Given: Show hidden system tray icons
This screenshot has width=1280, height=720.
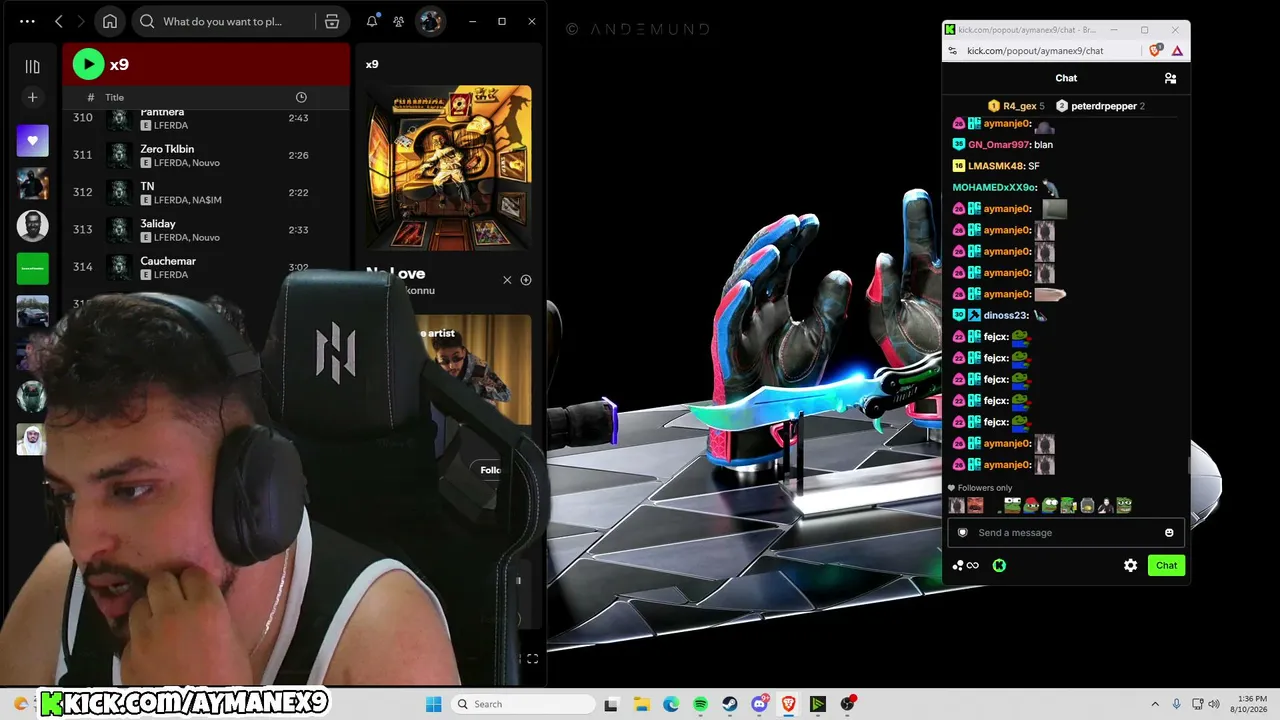Looking at the screenshot, I should 1155,704.
